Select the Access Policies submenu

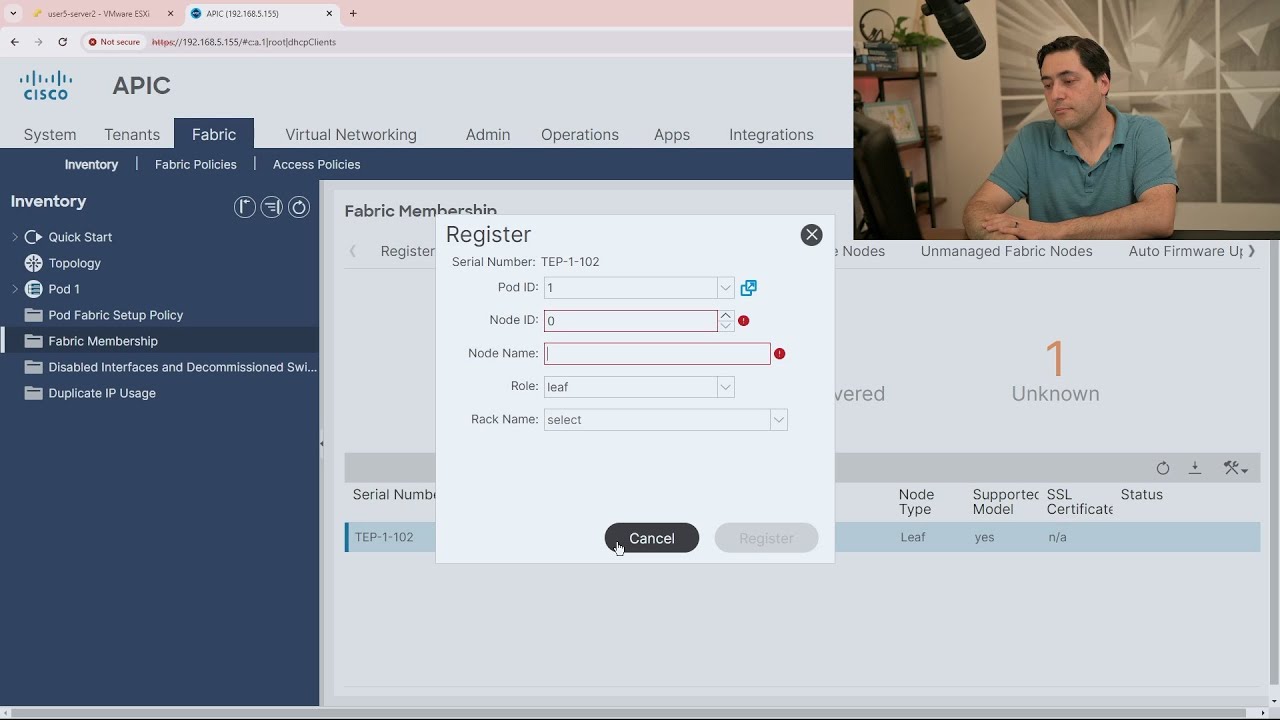click(317, 164)
